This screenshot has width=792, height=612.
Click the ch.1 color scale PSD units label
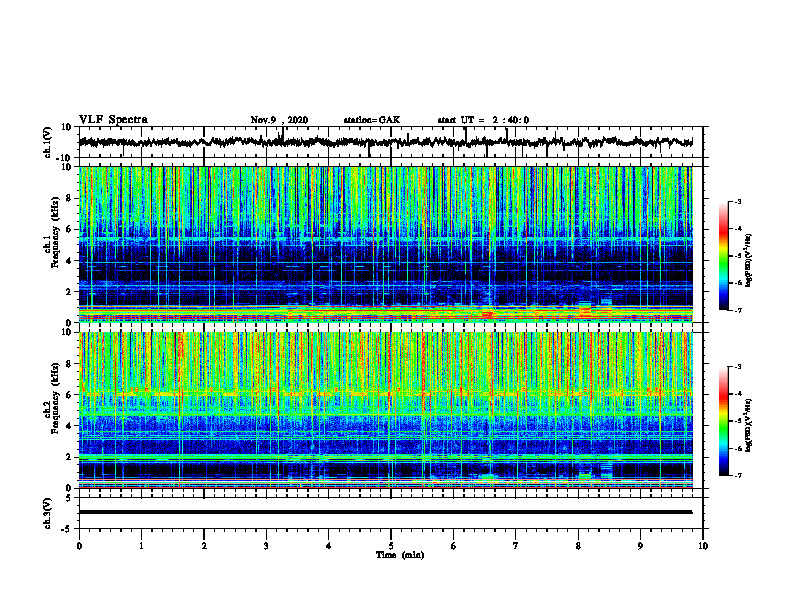click(x=749, y=260)
